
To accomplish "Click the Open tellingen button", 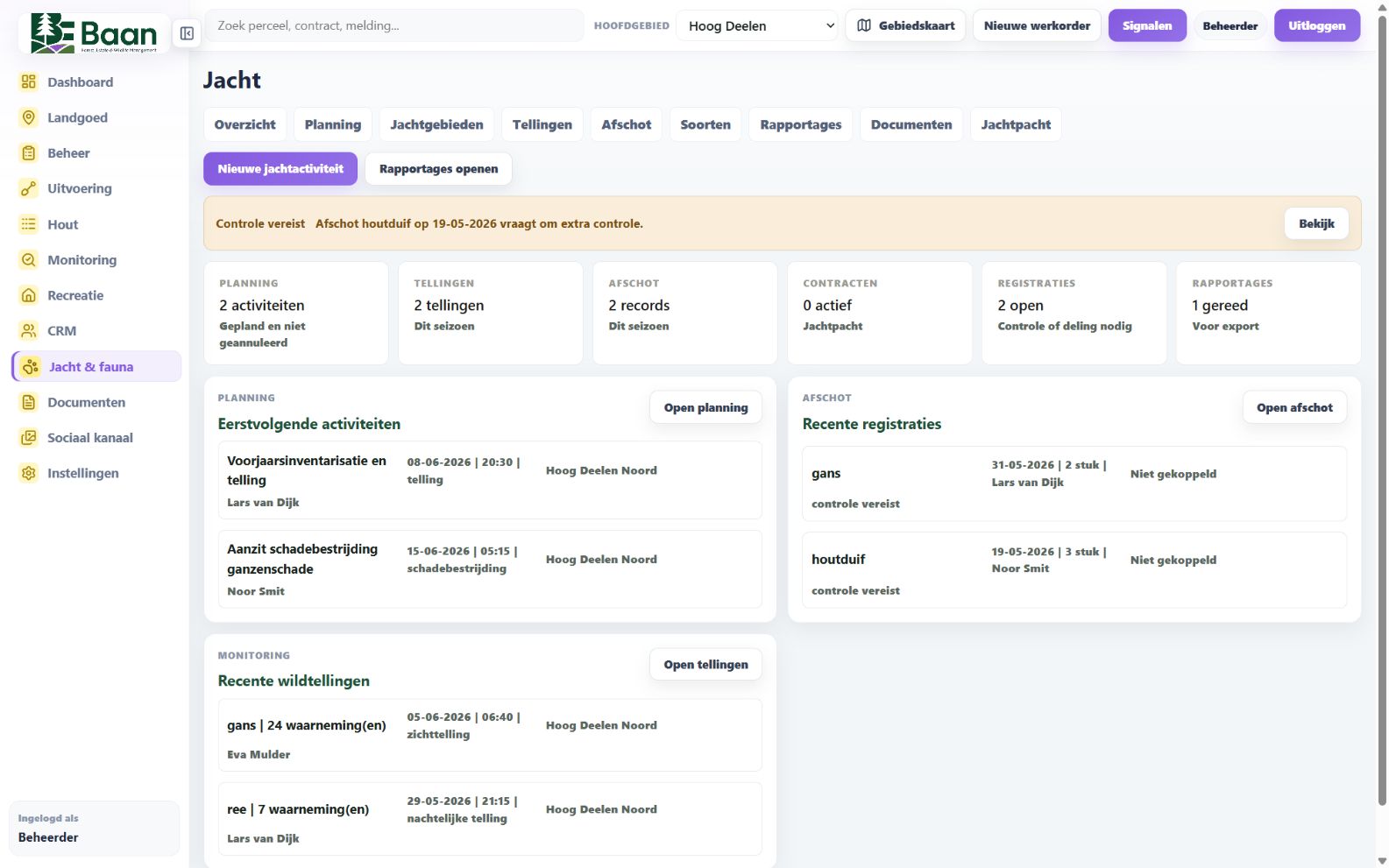I will (705, 665).
